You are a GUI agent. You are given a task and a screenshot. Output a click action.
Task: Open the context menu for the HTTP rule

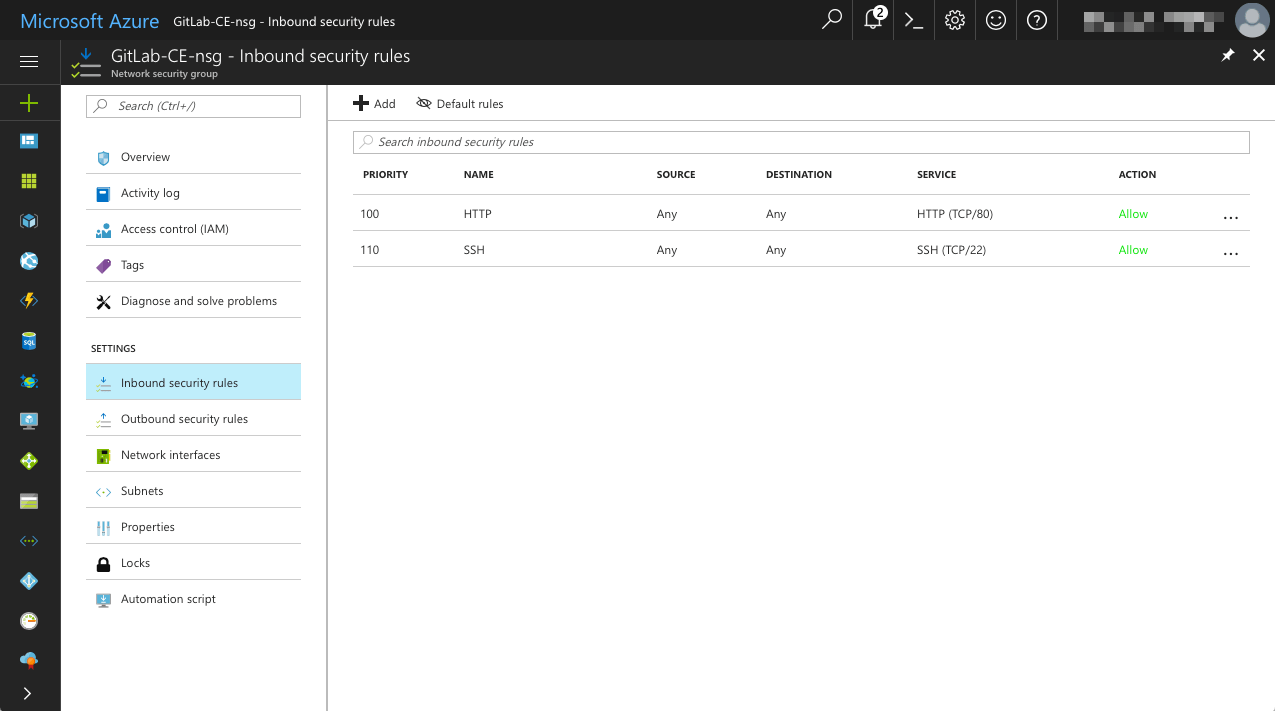coord(1231,214)
